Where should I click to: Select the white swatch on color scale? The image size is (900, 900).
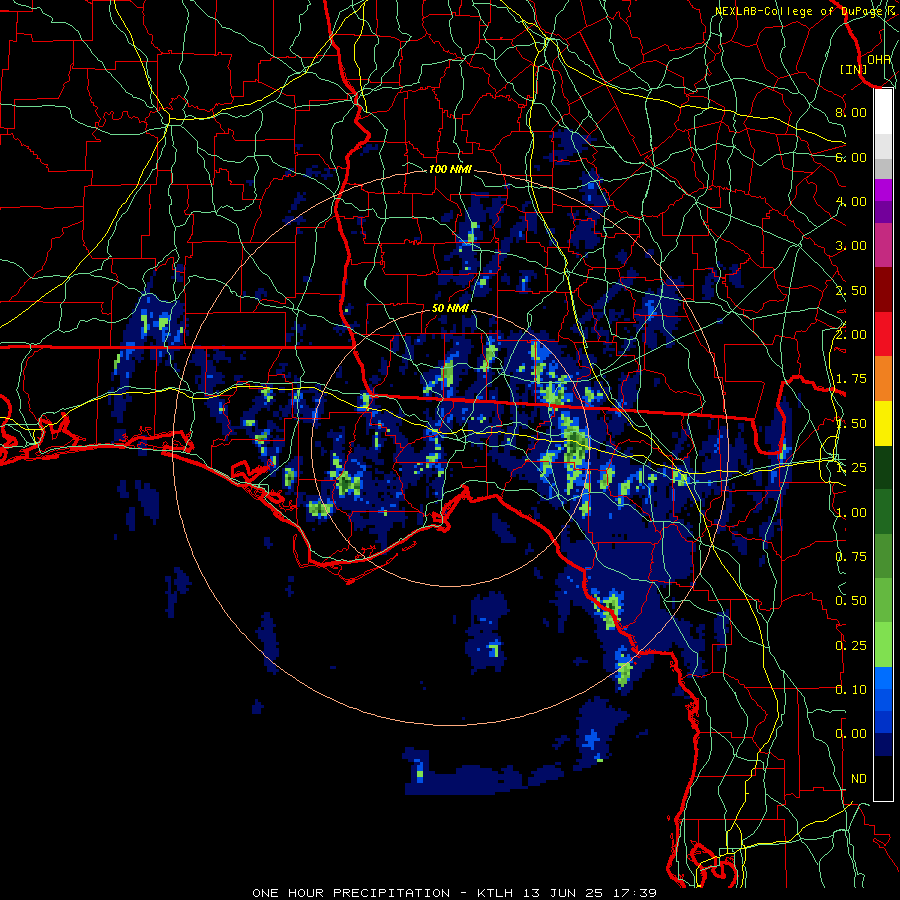click(x=883, y=111)
